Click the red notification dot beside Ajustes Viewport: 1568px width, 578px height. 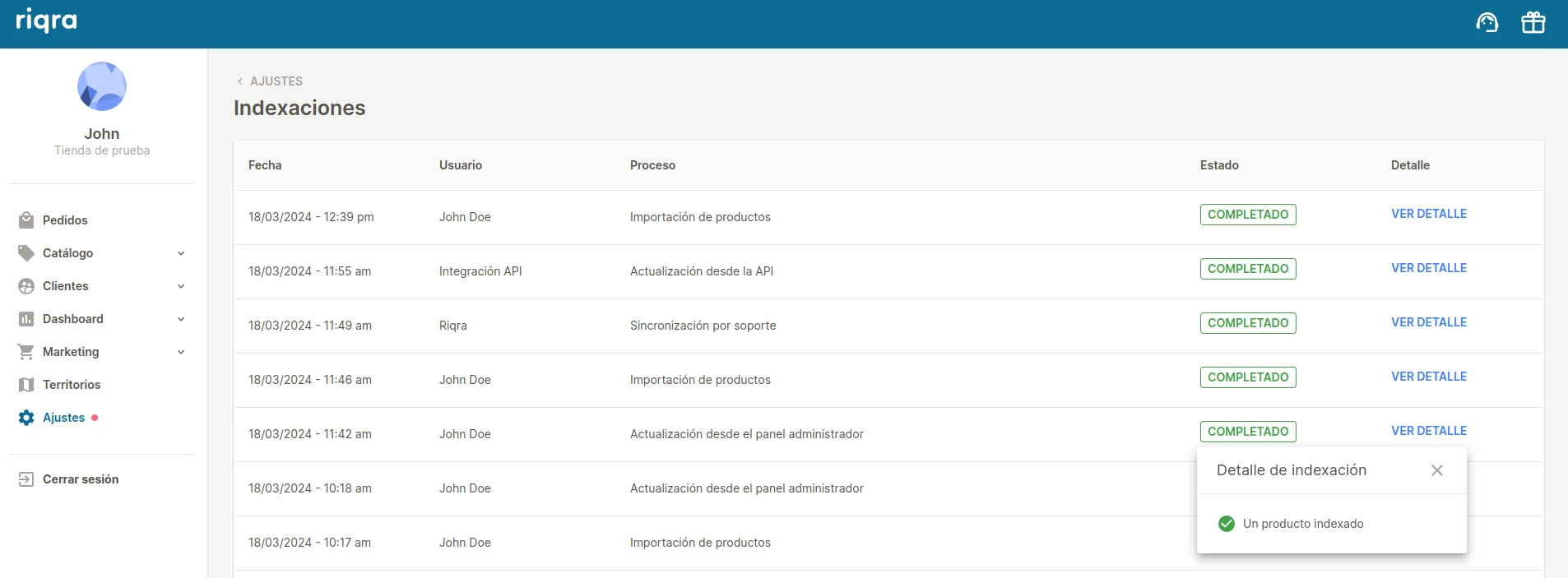tap(95, 418)
